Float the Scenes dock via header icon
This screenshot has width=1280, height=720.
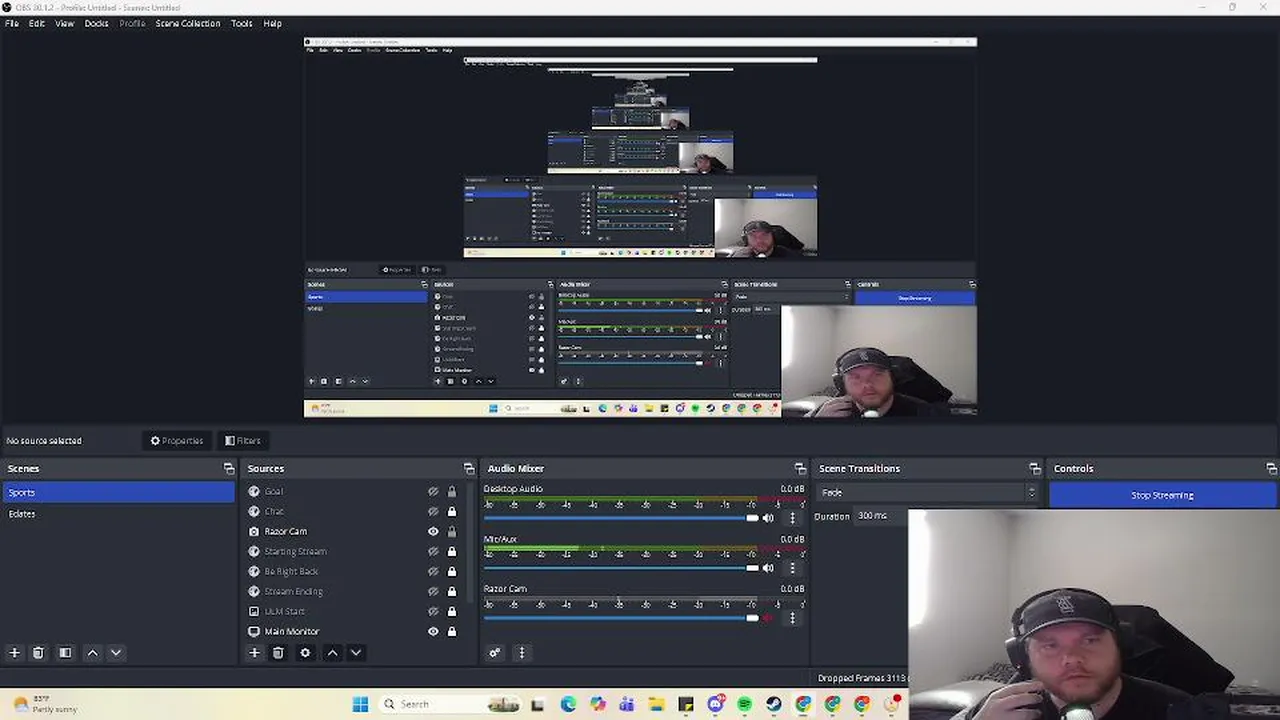[x=229, y=468]
